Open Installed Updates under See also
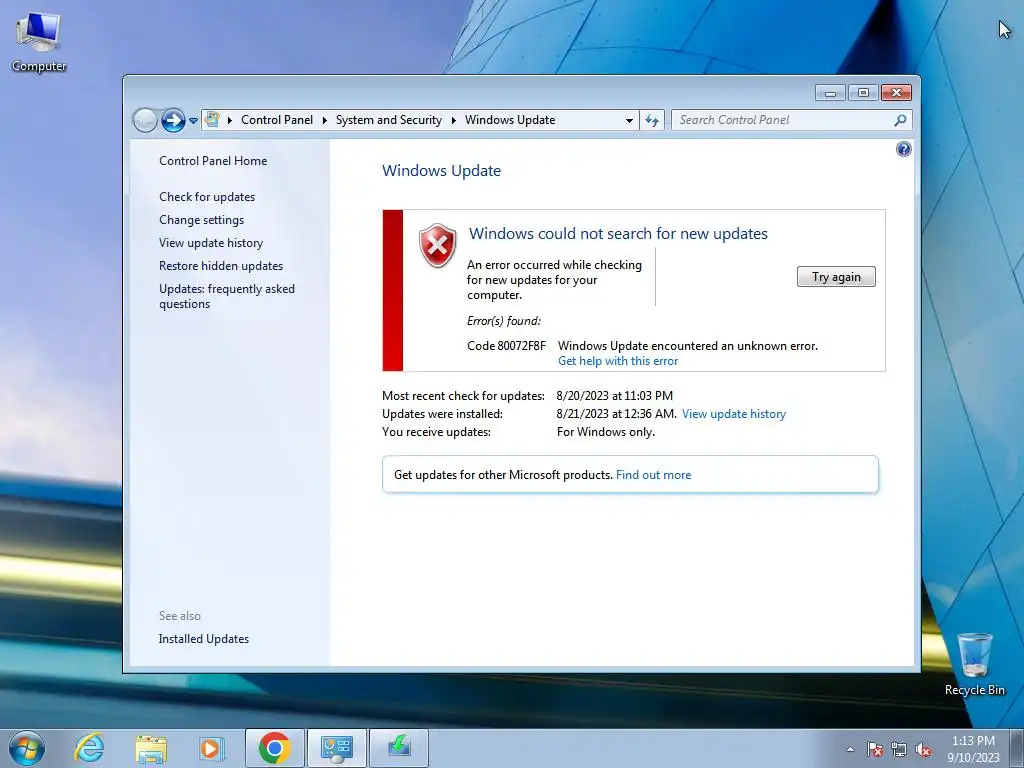1024x768 pixels. [x=204, y=639]
